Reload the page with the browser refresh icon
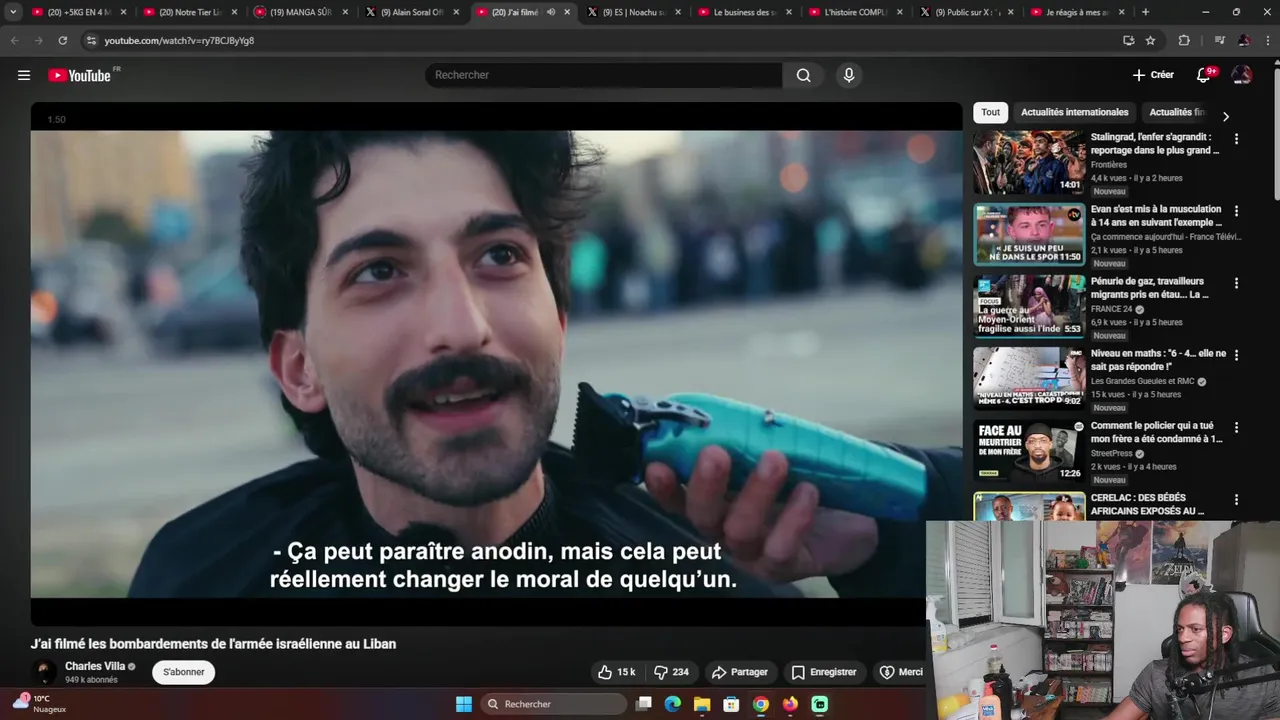The width and height of the screenshot is (1280, 720). coord(62,40)
